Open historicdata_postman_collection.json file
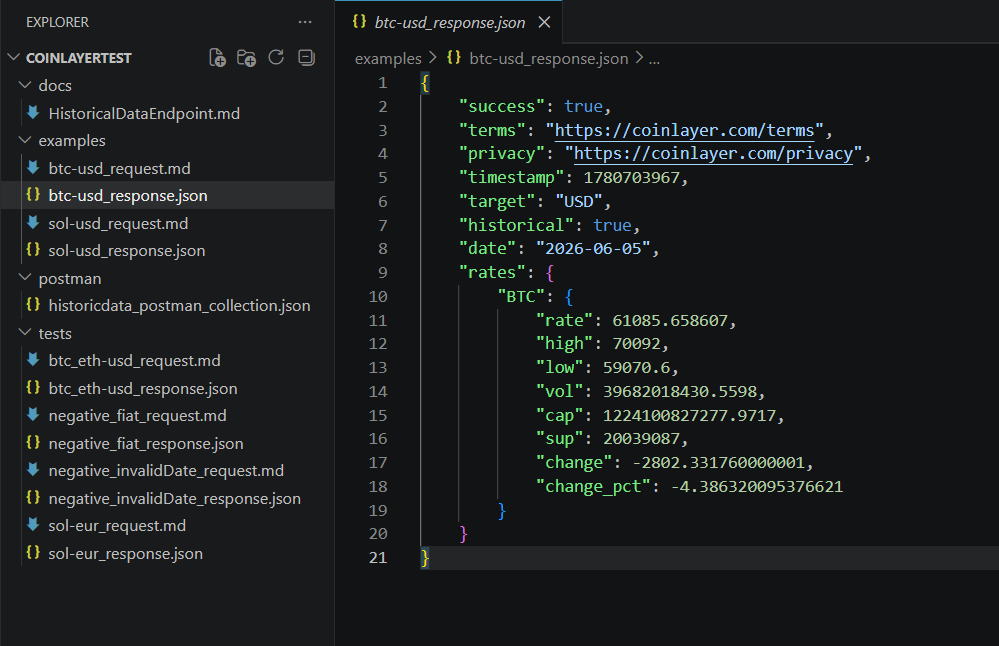The image size is (999, 646). [x=167, y=306]
